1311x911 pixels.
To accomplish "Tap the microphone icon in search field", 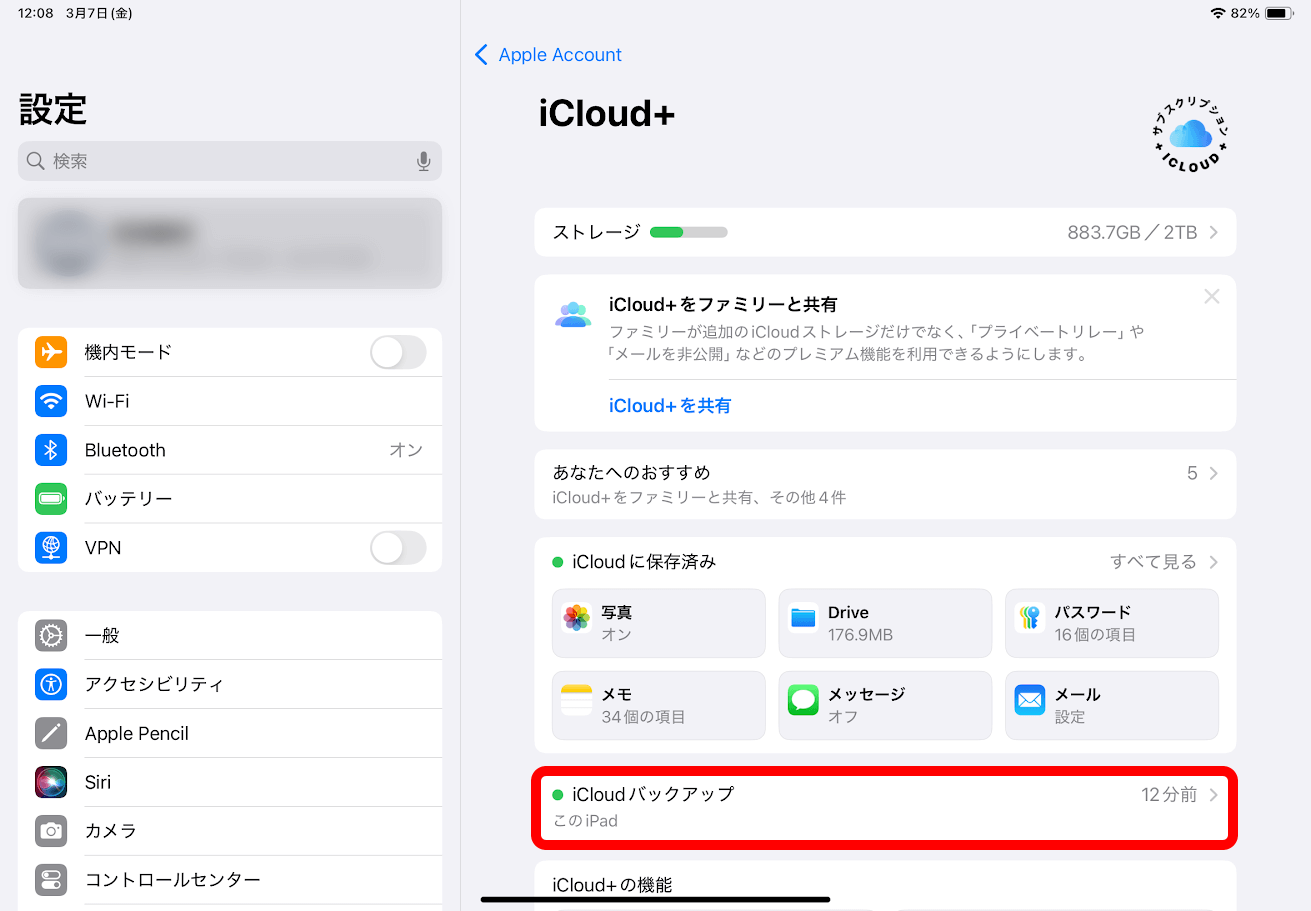I will click(424, 161).
